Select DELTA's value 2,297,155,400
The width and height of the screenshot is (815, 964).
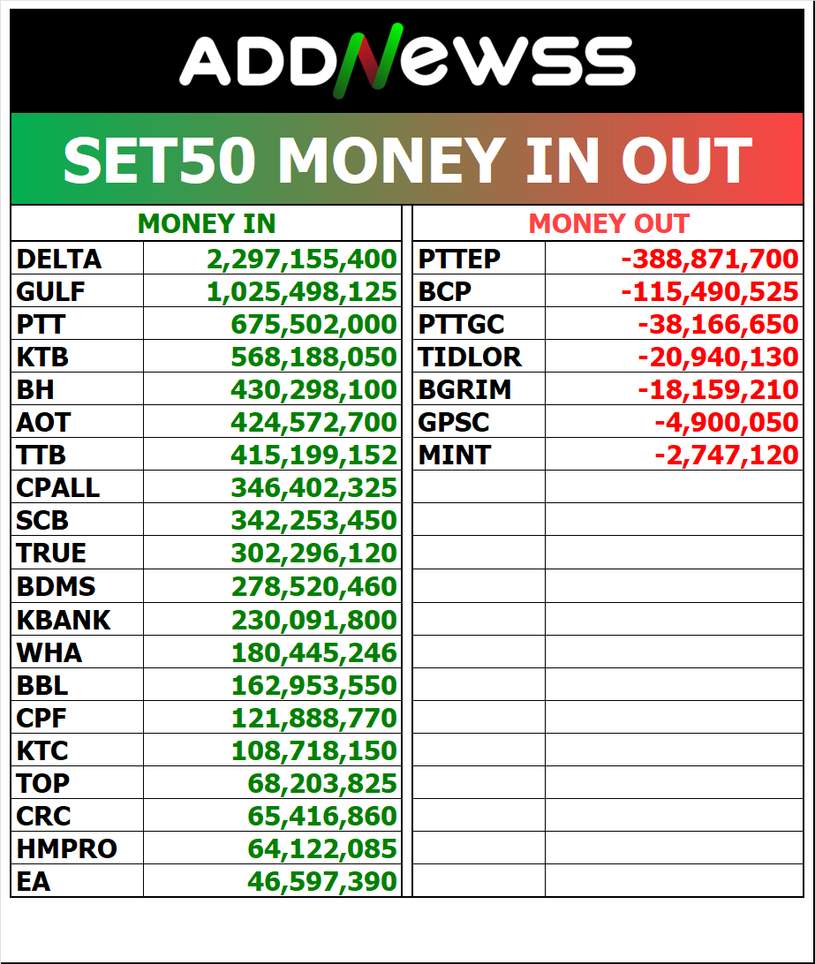(302, 260)
